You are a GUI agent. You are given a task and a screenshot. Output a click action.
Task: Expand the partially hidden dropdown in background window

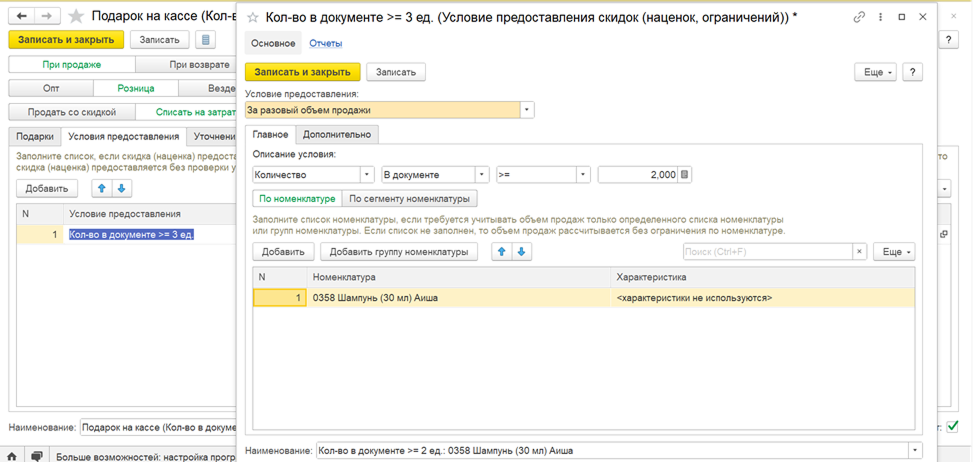coord(945,189)
